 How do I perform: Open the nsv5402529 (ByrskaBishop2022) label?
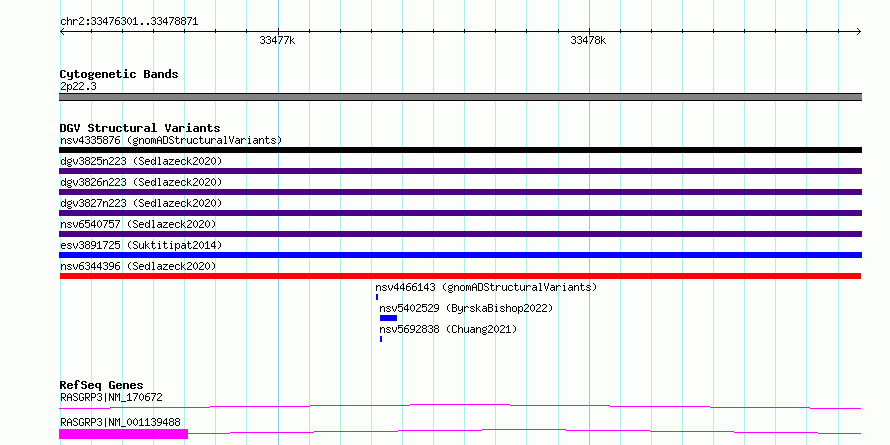(x=466, y=308)
